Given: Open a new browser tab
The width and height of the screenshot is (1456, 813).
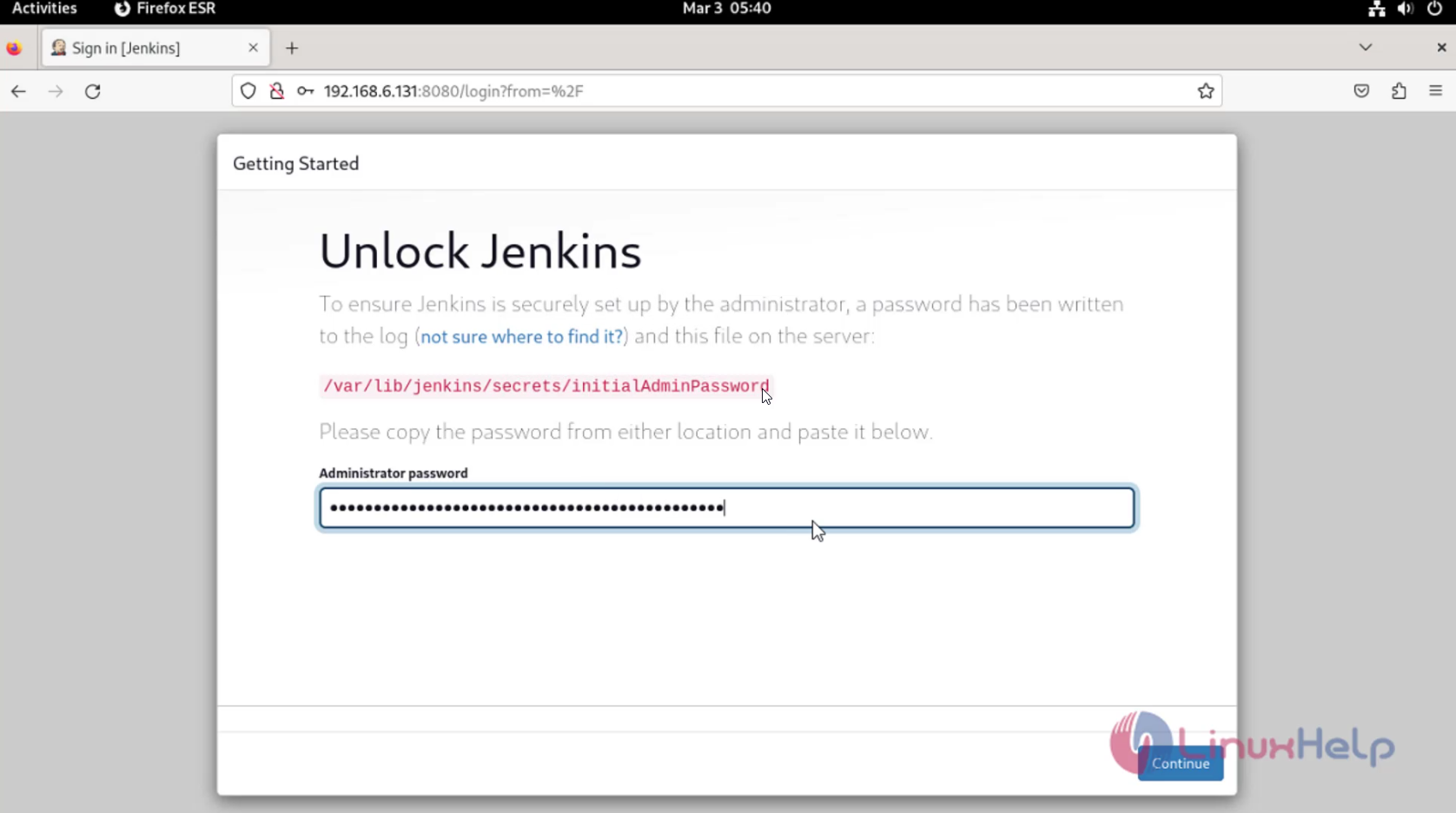Looking at the screenshot, I should pos(292,49).
